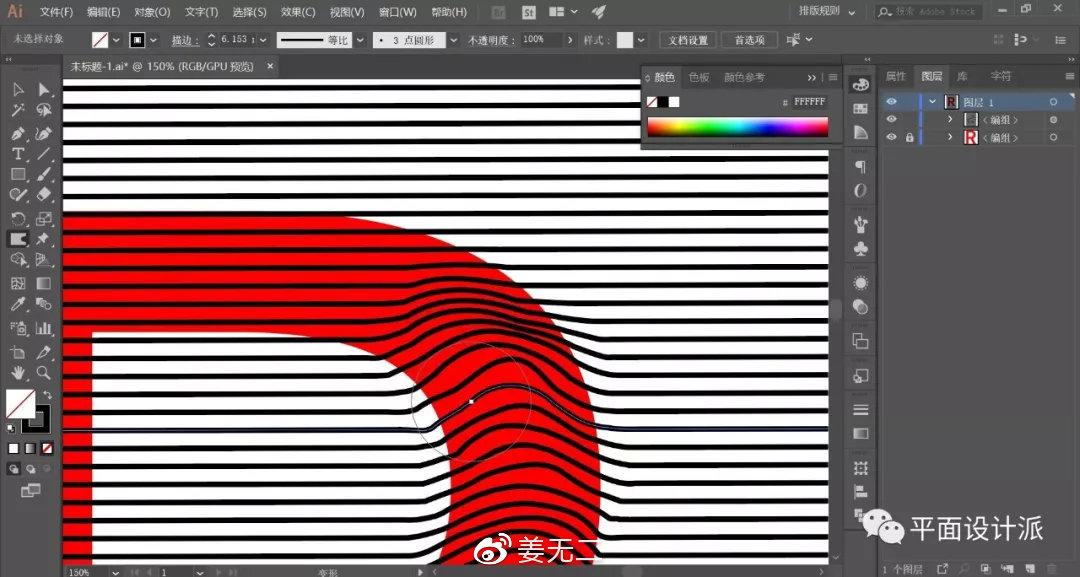The image size is (1080, 577).
Task: Hide 图层 1 with its eye toggle
Action: [x=891, y=101]
